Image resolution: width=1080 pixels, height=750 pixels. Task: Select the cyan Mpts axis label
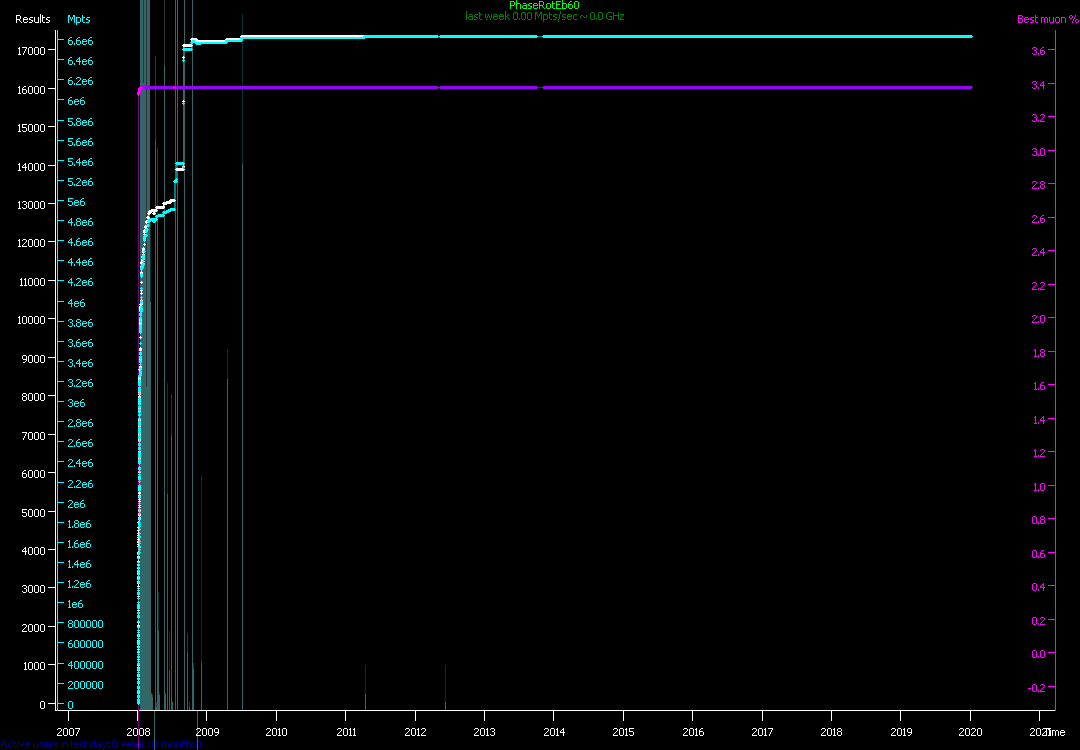click(x=78, y=19)
